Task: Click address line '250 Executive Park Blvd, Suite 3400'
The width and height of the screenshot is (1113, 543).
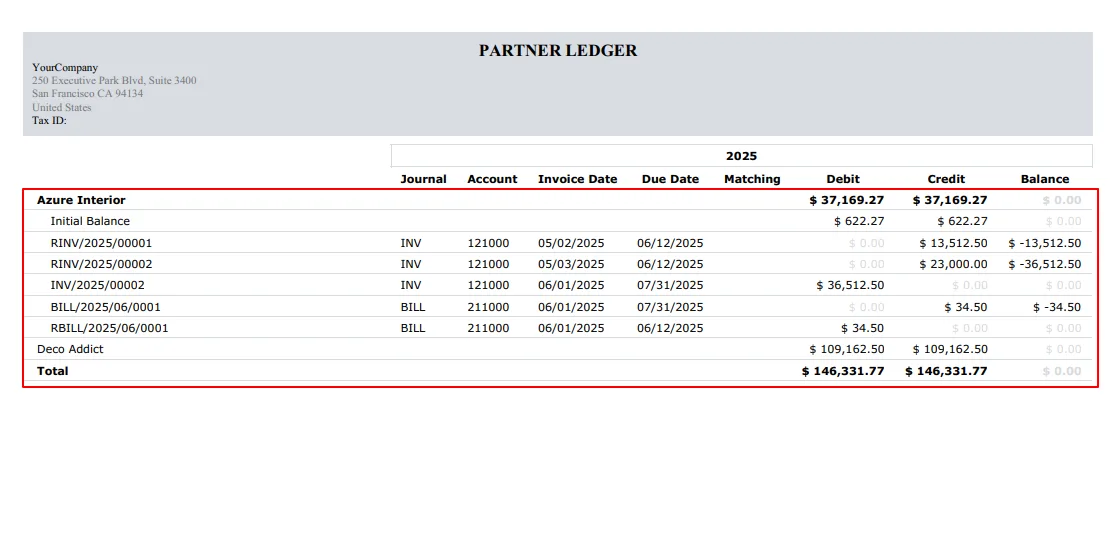Action: tap(114, 80)
